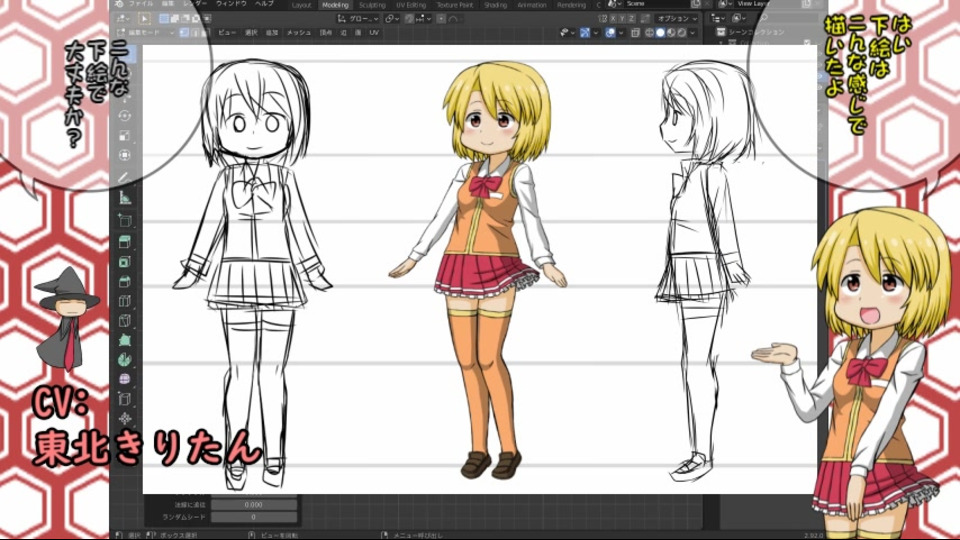Select the Poly Build tool

click(x=125, y=340)
